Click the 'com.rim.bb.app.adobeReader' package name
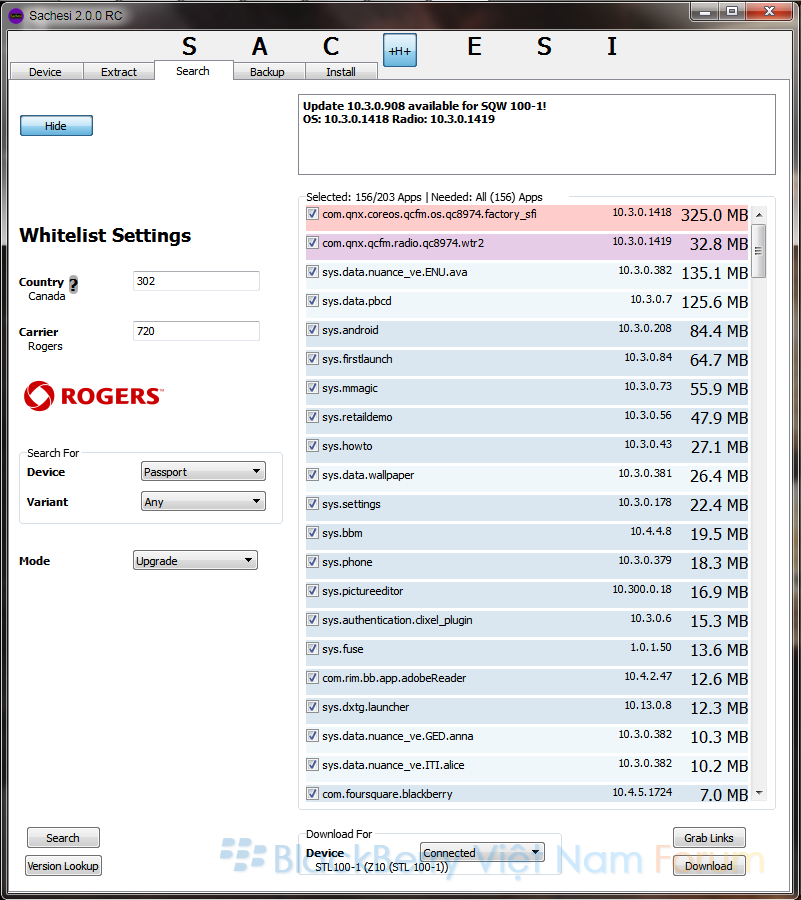Viewport: 801px width, 900px height. click(x=394, y=678)
